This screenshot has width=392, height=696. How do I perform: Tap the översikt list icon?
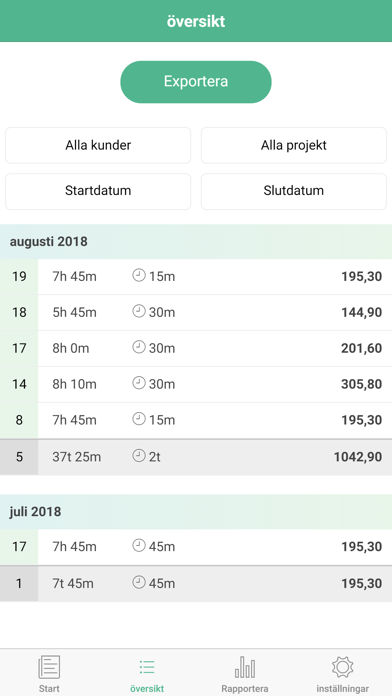(x=147, y=667)
